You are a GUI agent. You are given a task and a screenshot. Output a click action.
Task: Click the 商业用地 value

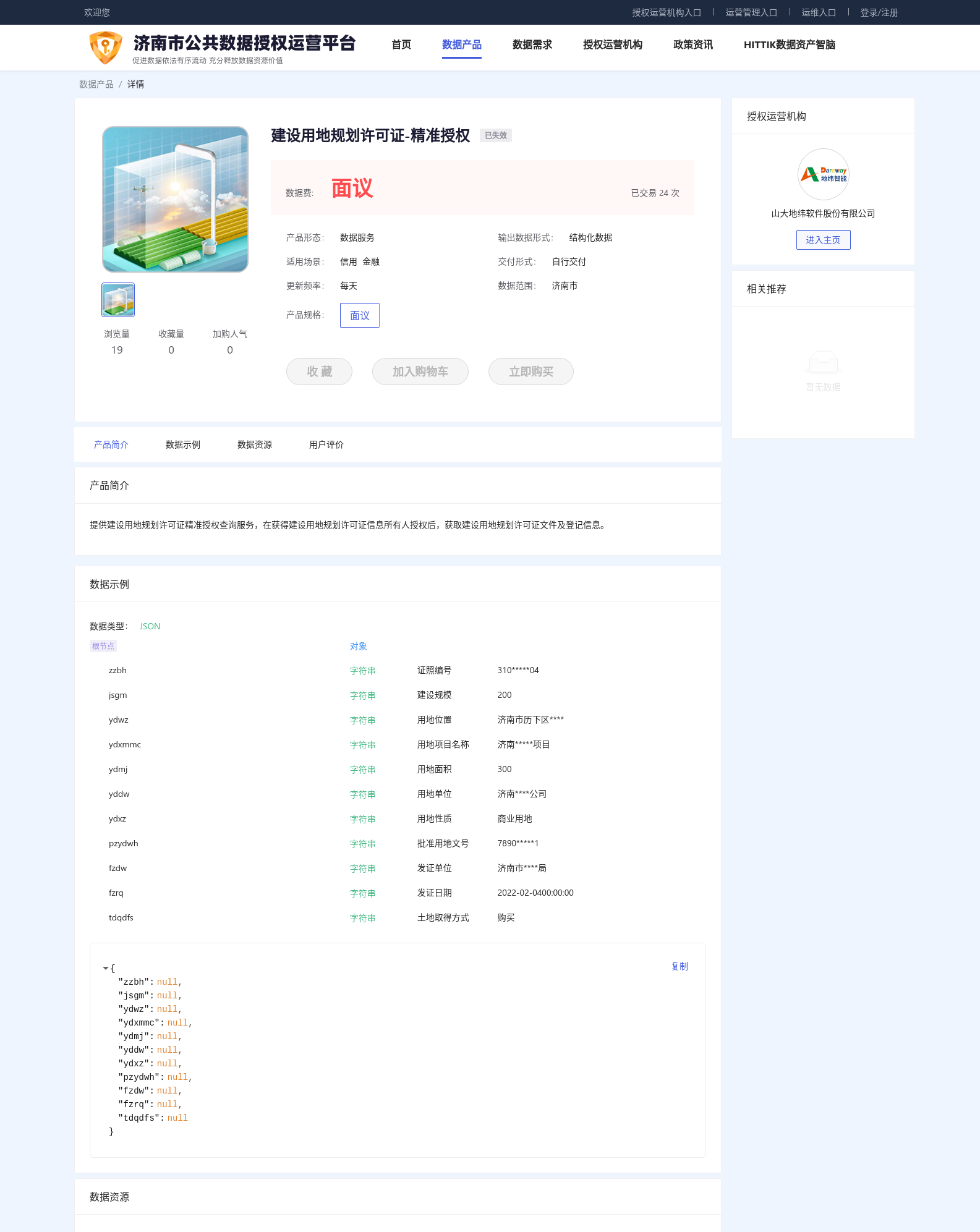point(514,818)
